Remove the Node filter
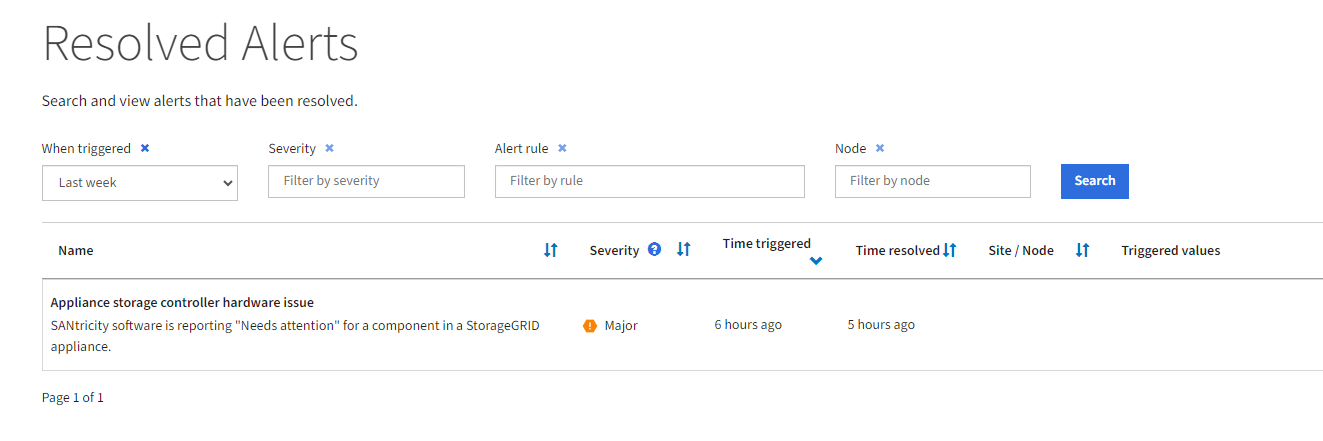The height and width of the screenshot is (441, 1323). [880, 148]
